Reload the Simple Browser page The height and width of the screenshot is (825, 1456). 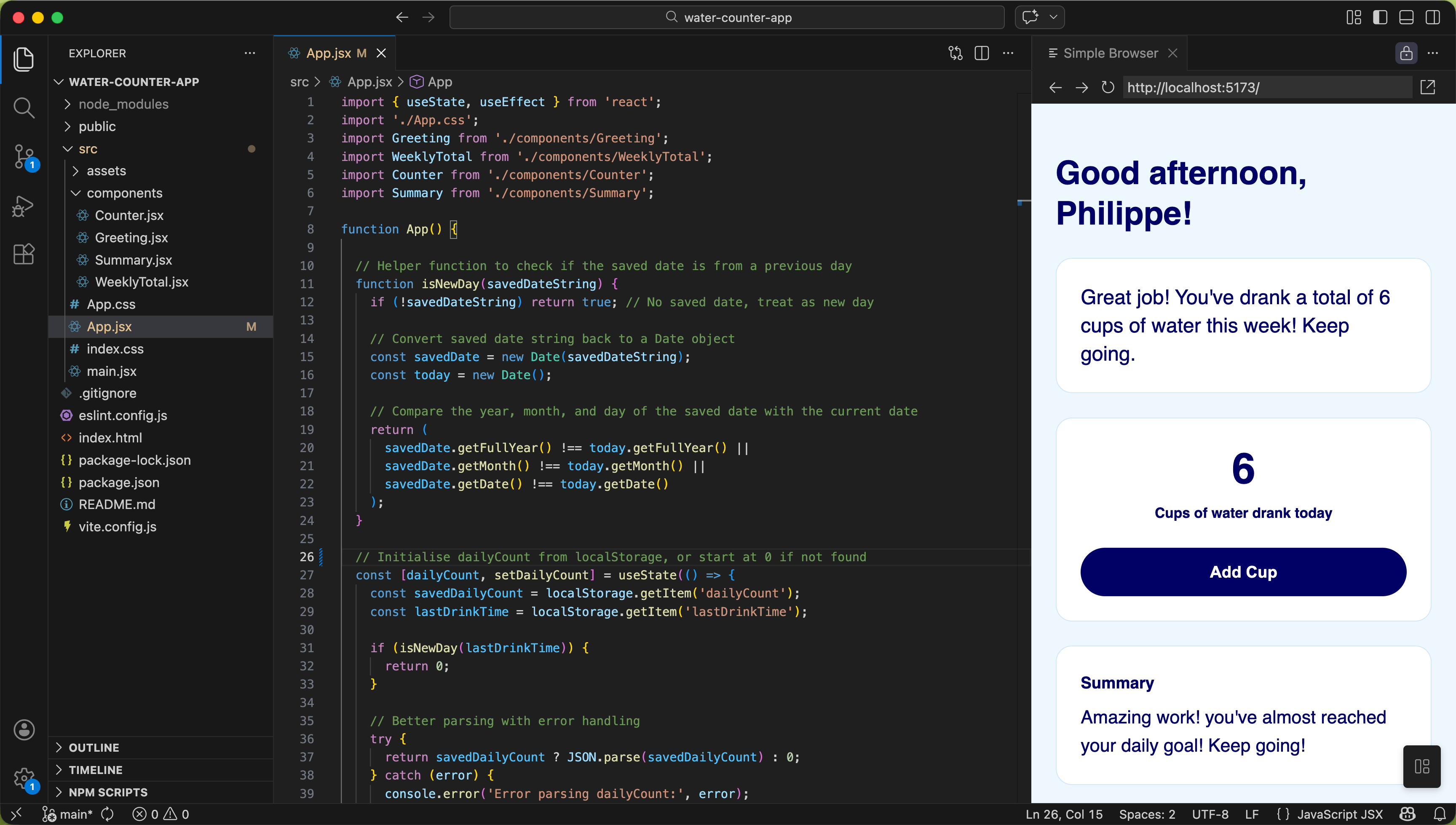coord(1108,87)
